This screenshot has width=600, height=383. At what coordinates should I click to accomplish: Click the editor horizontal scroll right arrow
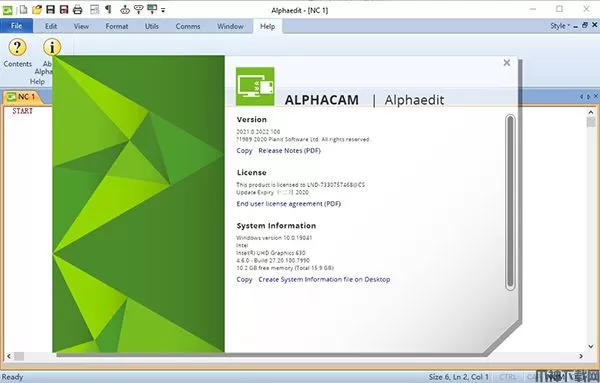coord(581,356)
